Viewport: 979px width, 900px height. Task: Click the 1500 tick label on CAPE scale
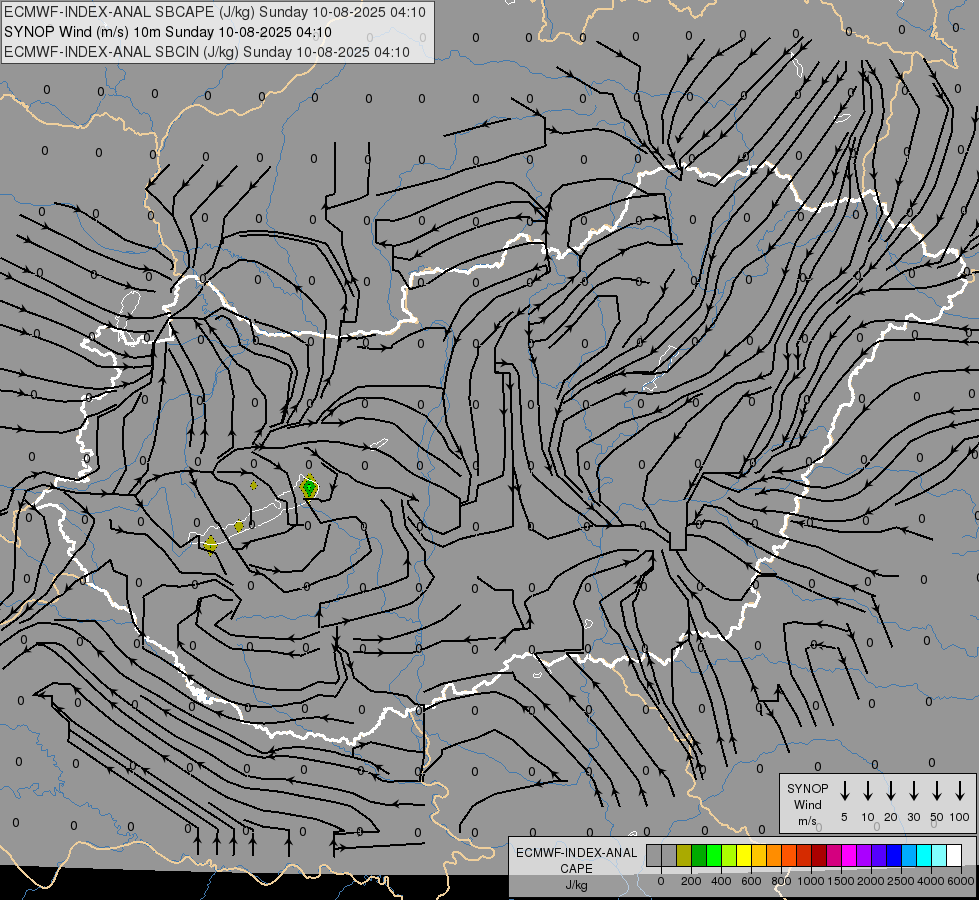click(841, 881)
